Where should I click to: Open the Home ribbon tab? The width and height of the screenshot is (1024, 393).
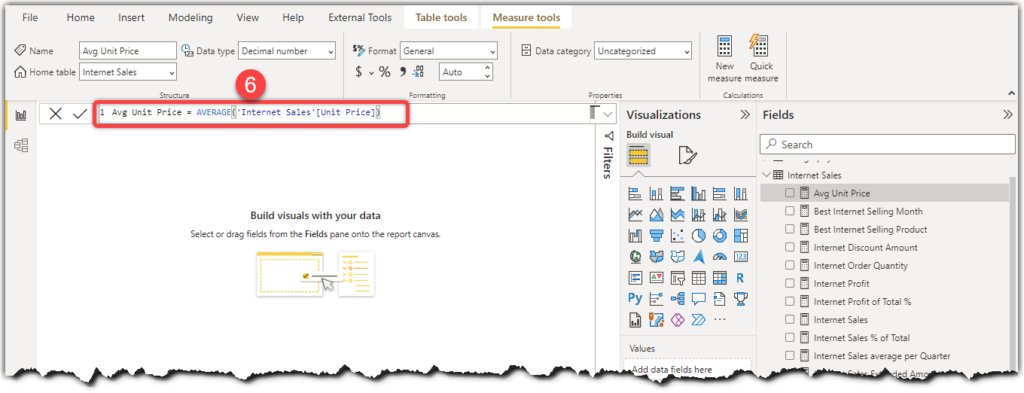tap(80, 18)
